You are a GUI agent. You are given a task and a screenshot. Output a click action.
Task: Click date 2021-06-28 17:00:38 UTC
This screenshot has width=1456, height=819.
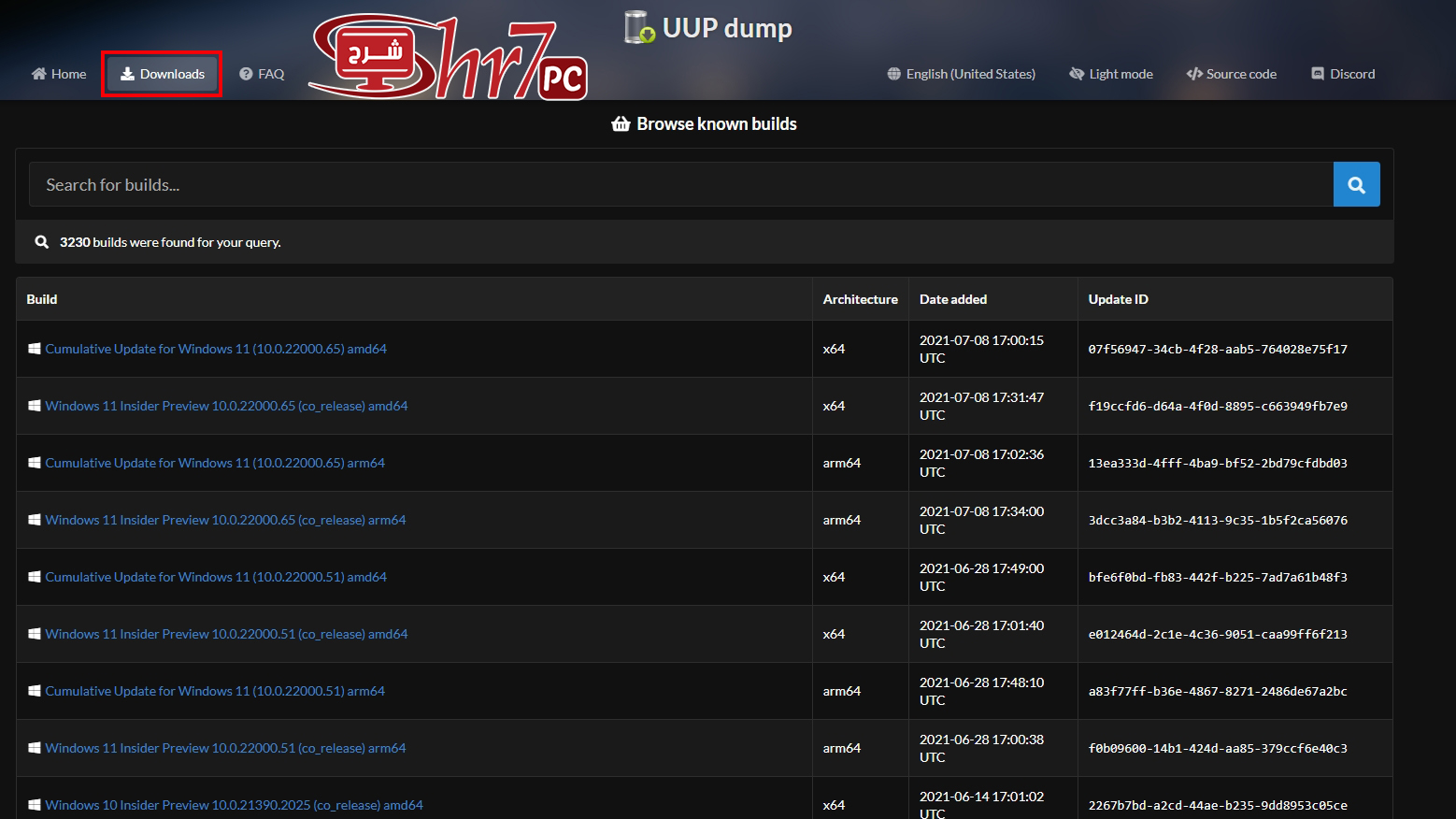click(981, 748)
